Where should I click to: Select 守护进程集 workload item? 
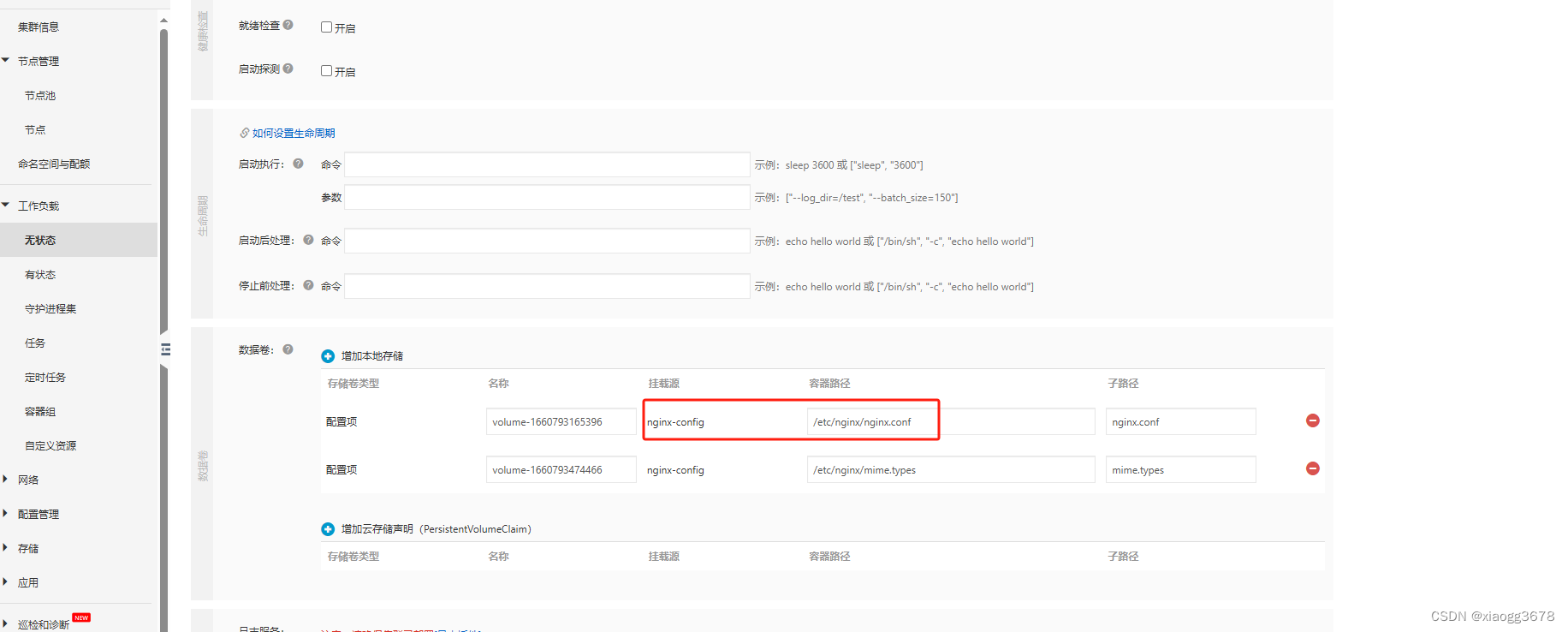pyautogui.click(x=50, y=308)
